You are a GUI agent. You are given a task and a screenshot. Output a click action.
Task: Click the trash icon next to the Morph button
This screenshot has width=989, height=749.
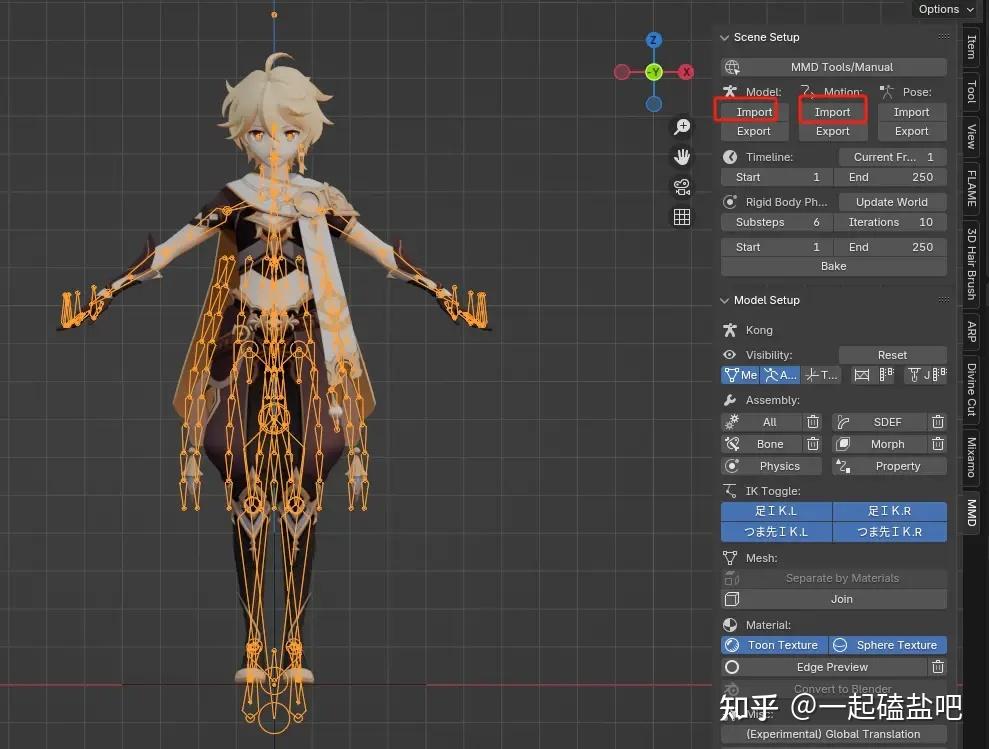937,443
